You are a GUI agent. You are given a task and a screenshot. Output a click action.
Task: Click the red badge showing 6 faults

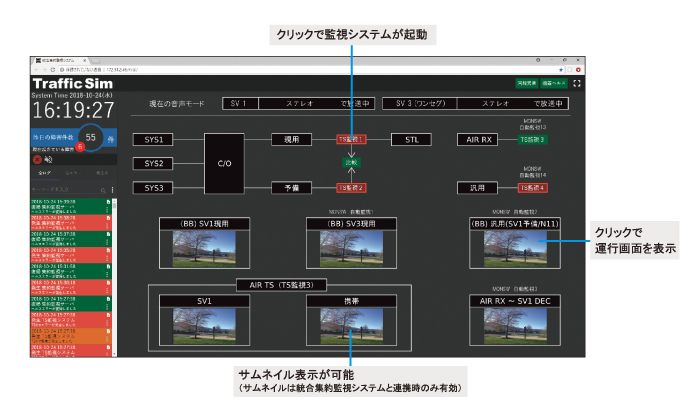[80, 147]
